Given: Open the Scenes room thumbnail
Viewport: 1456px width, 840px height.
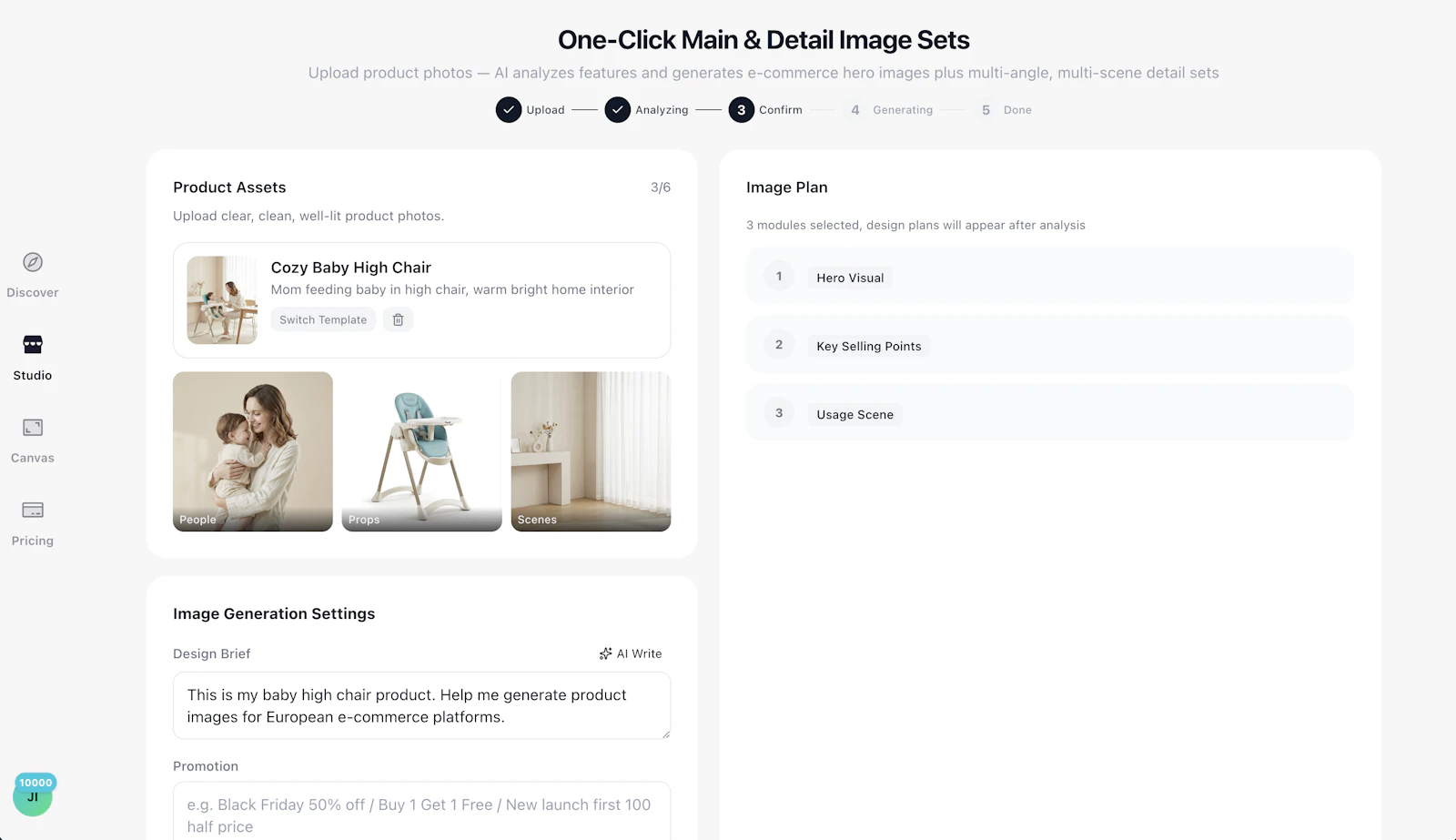Looking at the screenshot, I should pos(591,451).
